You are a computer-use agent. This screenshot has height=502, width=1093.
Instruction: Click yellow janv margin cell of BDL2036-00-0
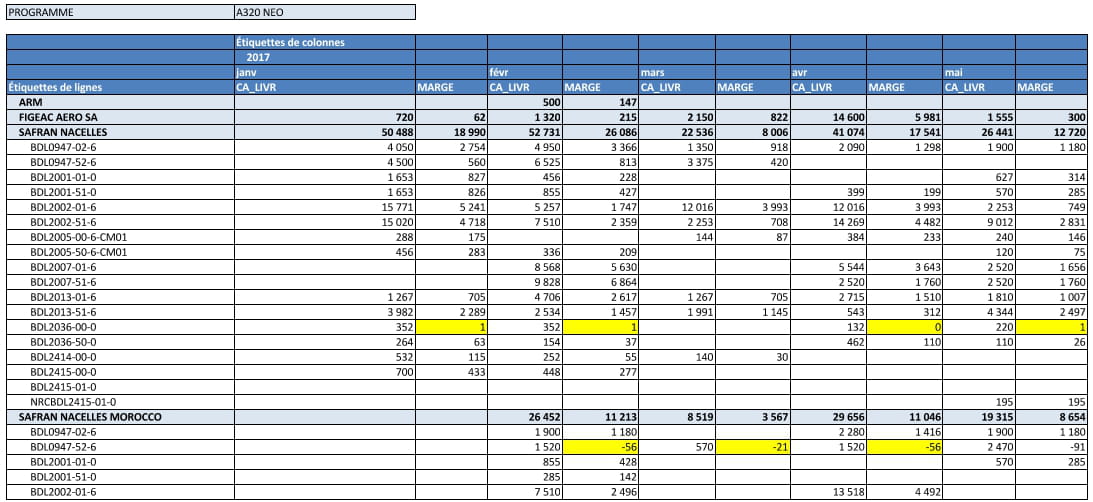click(x=451, y=326)
